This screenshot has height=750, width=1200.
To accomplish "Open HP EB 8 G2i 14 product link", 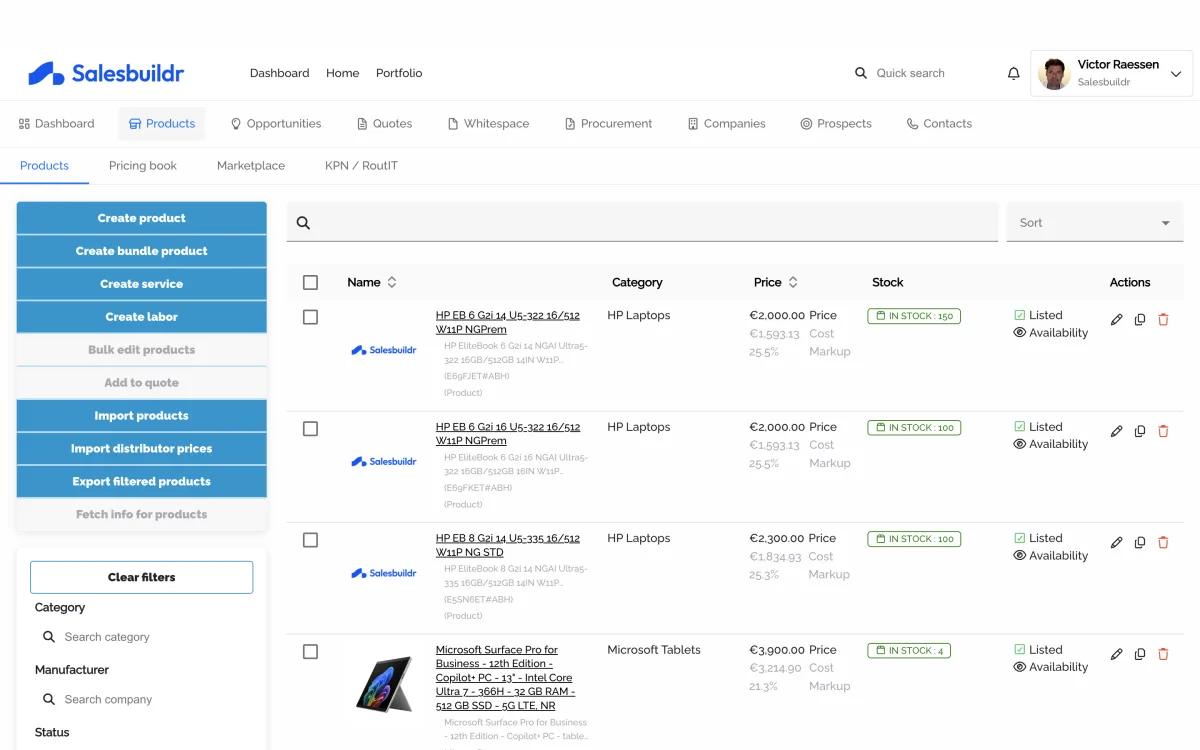I will click(508, 545).
